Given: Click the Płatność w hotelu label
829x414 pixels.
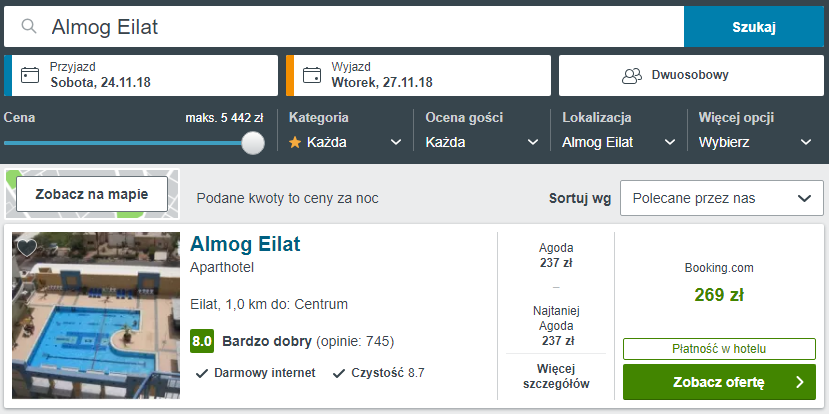Looking at the screenshot, I should 719,349.
